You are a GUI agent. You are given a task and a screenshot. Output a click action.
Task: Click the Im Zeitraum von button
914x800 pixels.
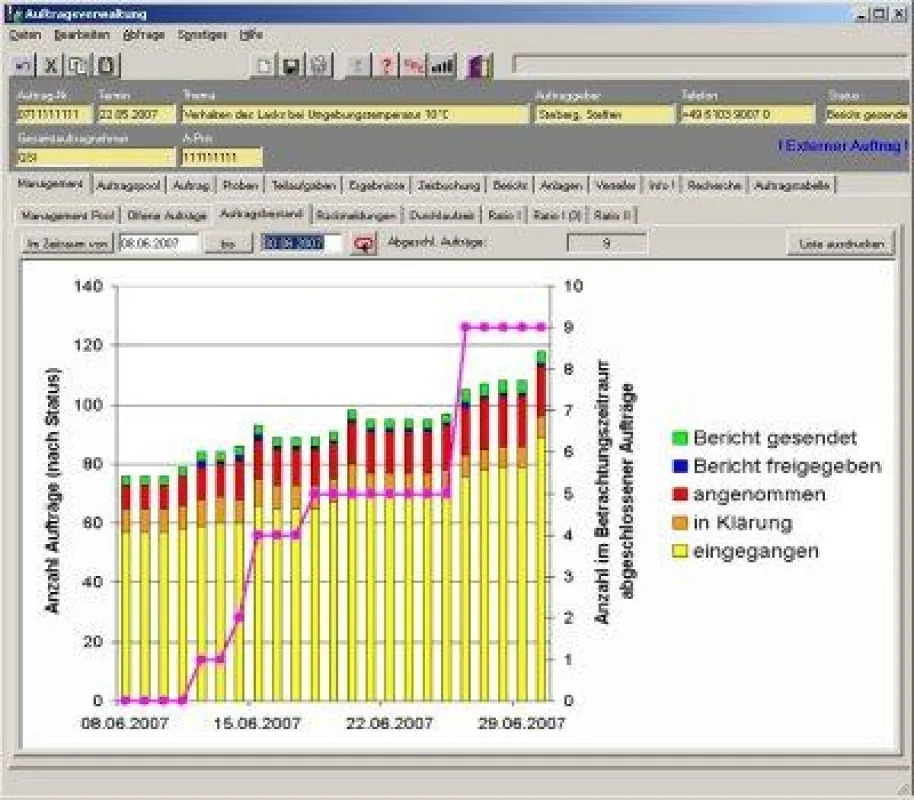pos(67,244)
